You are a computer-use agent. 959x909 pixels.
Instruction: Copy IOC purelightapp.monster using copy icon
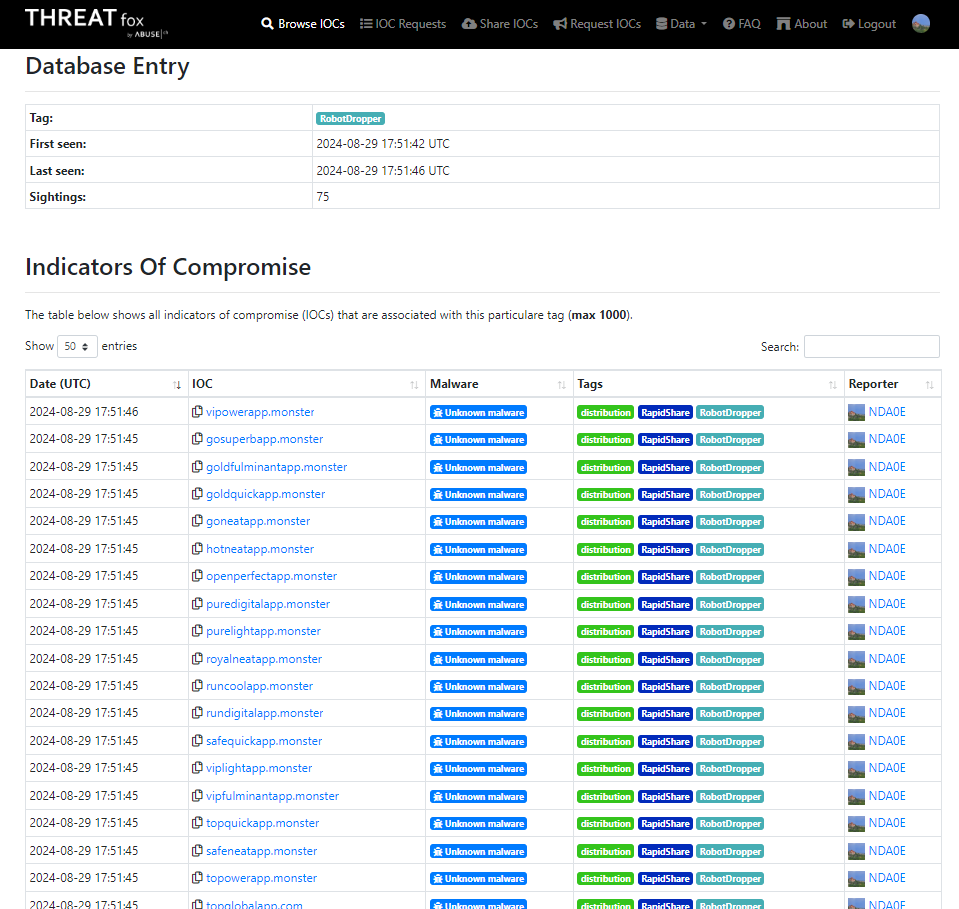[x=197, y=631]
